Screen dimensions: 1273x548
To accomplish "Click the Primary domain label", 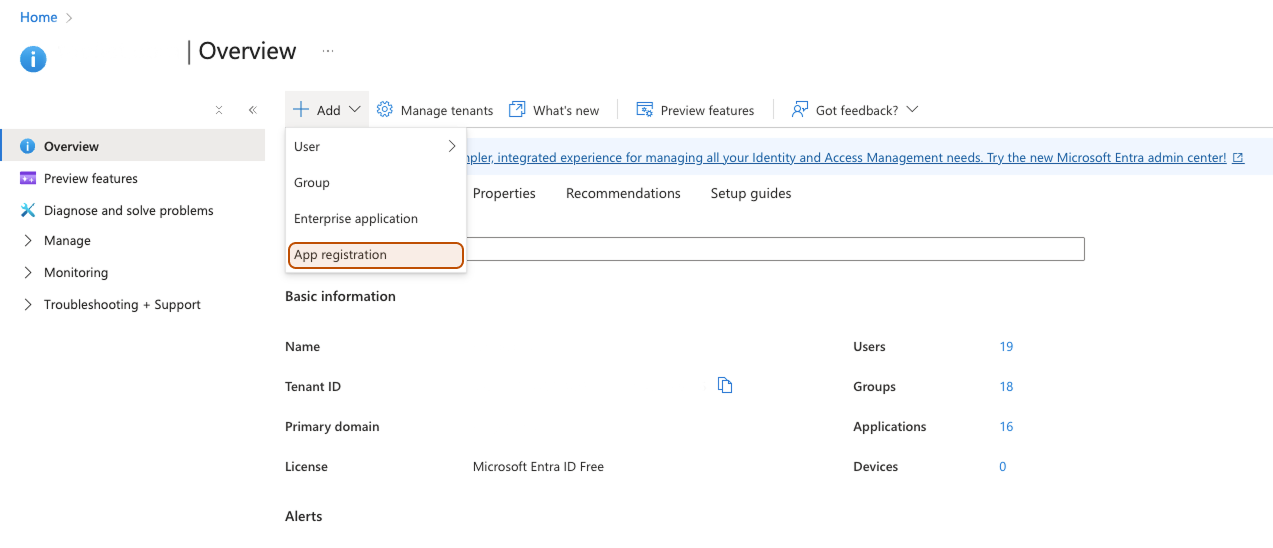I will coord(332,427).
